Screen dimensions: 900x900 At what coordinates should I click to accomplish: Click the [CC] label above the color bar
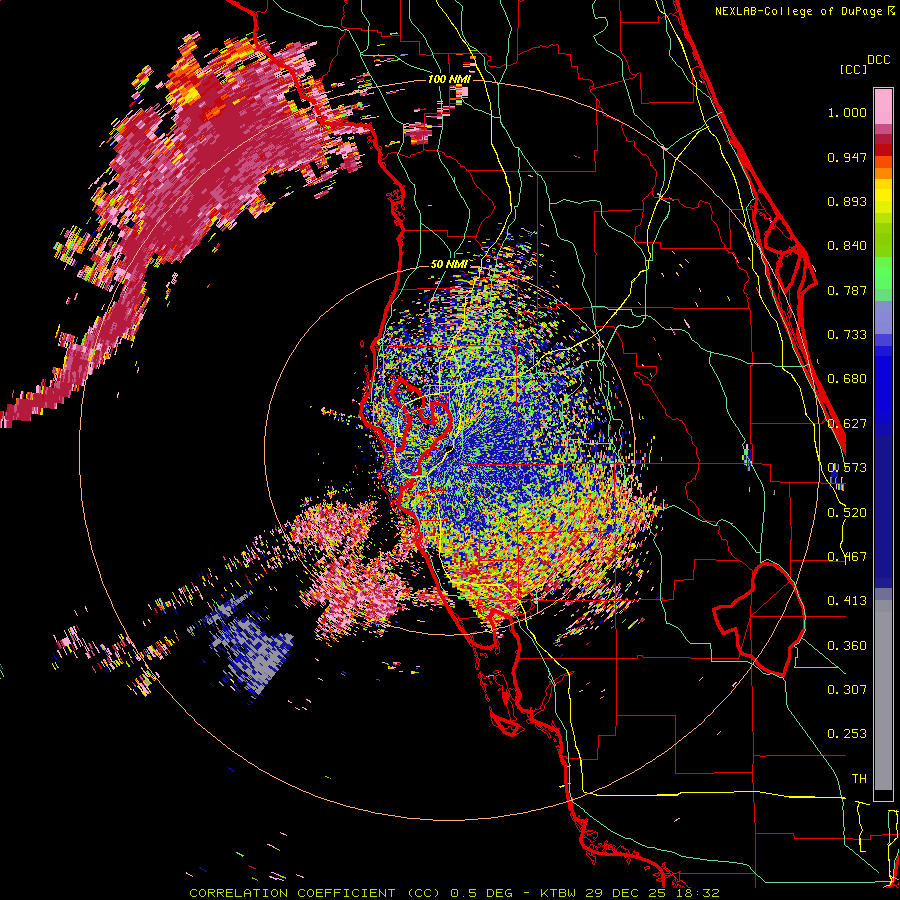tap(852, 69)
